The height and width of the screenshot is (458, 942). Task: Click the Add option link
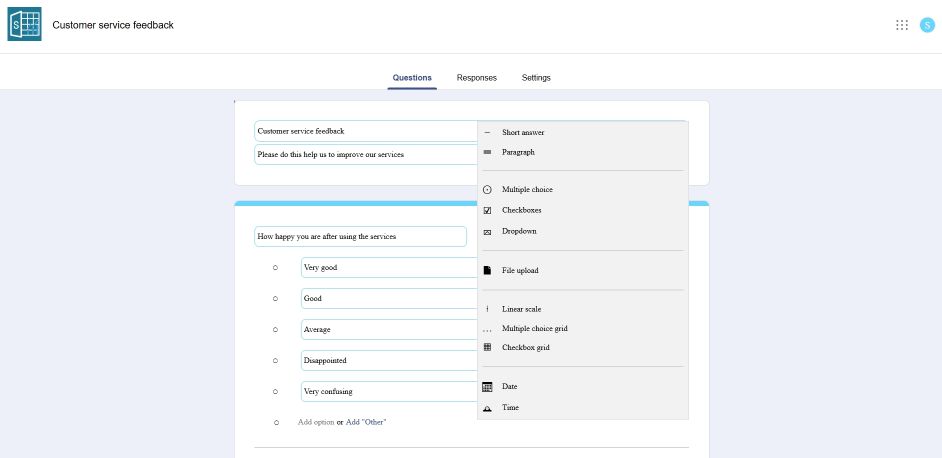(x=316, y=422)
